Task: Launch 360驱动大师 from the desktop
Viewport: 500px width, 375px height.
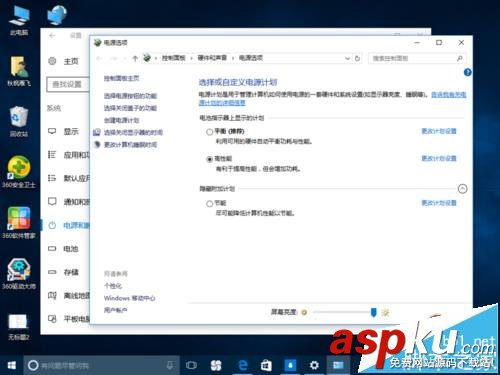Action: coord(19,274)
